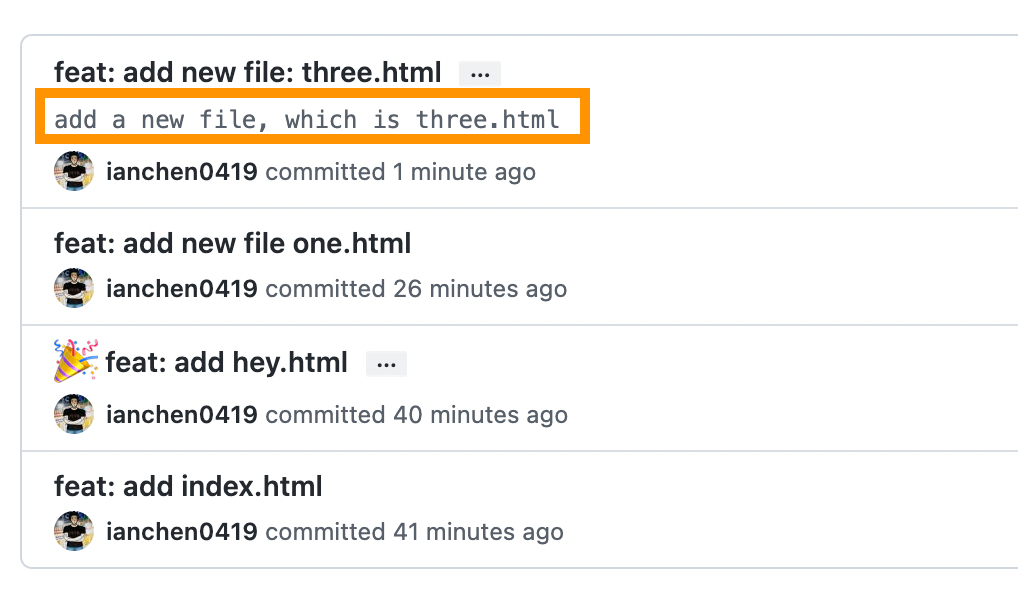Click party popper emoji before hey.html

click(x=76, y=360)
